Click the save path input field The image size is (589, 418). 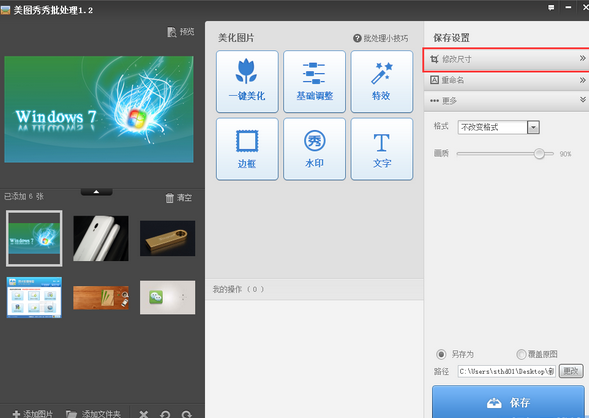coord(506,371)
